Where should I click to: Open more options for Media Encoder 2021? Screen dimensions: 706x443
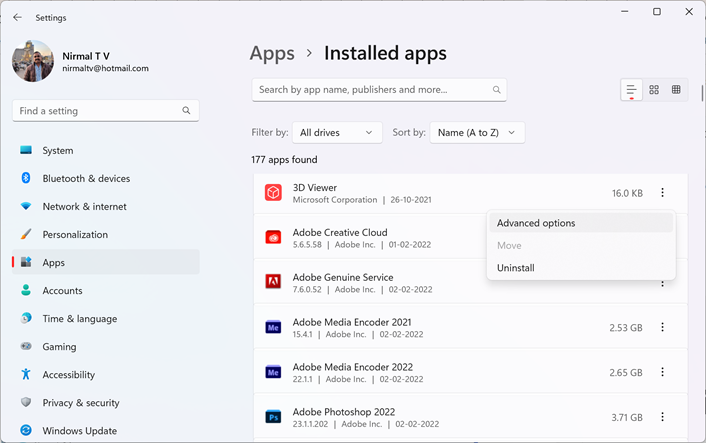click(662, 327)
